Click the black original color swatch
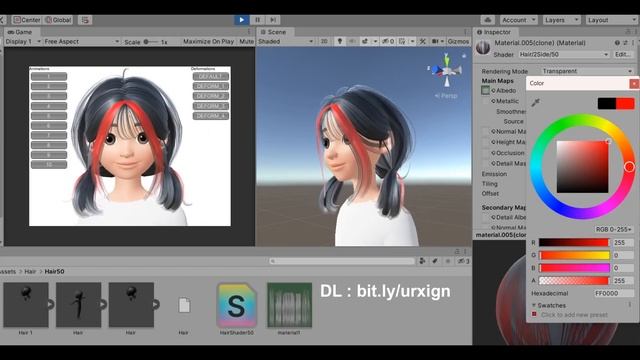This screenshot has width=640, height=360. click(x=607, y=103)
